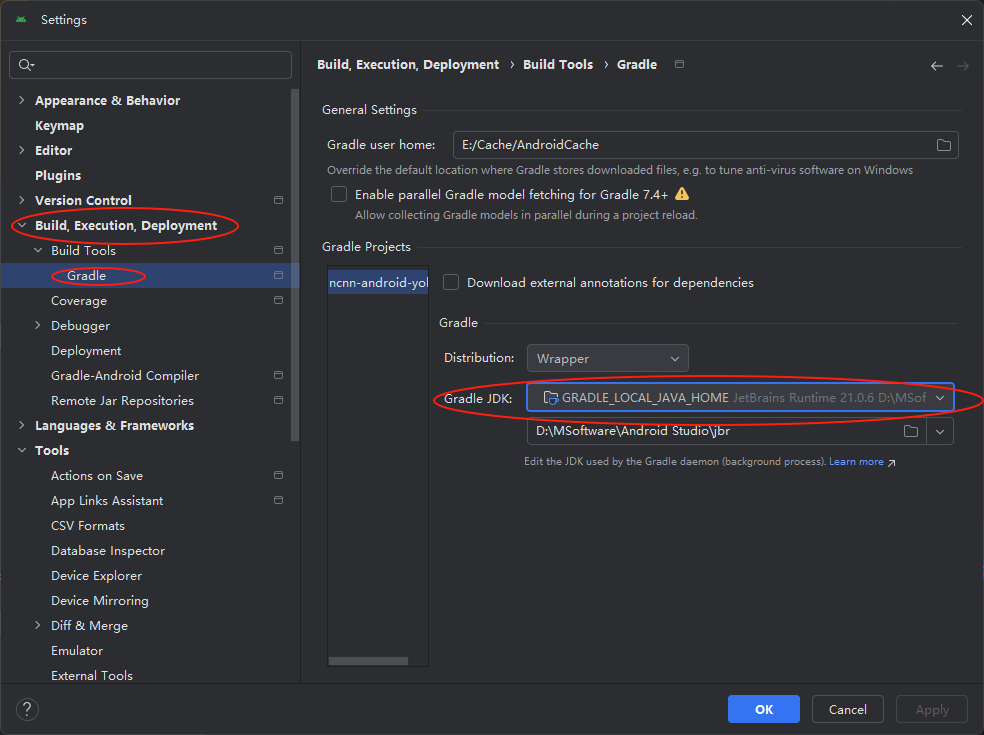
Task: Open the Learn more link
Action: (x=856, y=461)
